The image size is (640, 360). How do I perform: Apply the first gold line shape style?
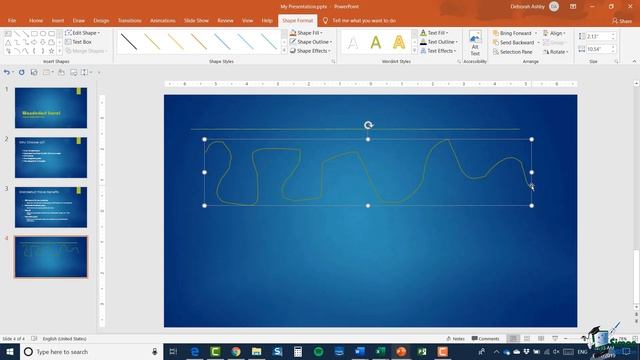click(152, 42)
